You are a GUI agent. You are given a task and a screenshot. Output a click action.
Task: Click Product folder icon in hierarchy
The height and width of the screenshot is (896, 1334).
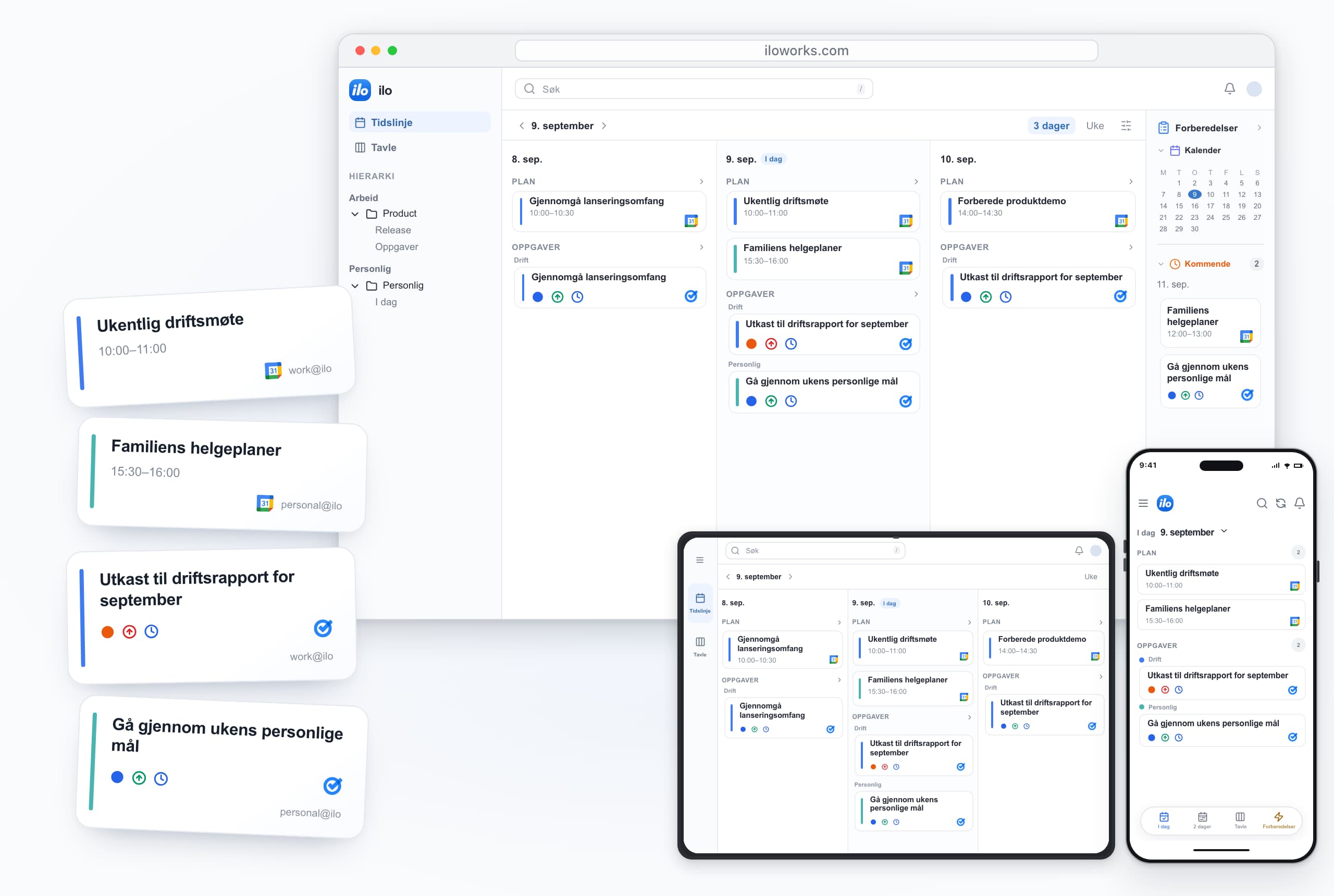click(x=372, y=214)
